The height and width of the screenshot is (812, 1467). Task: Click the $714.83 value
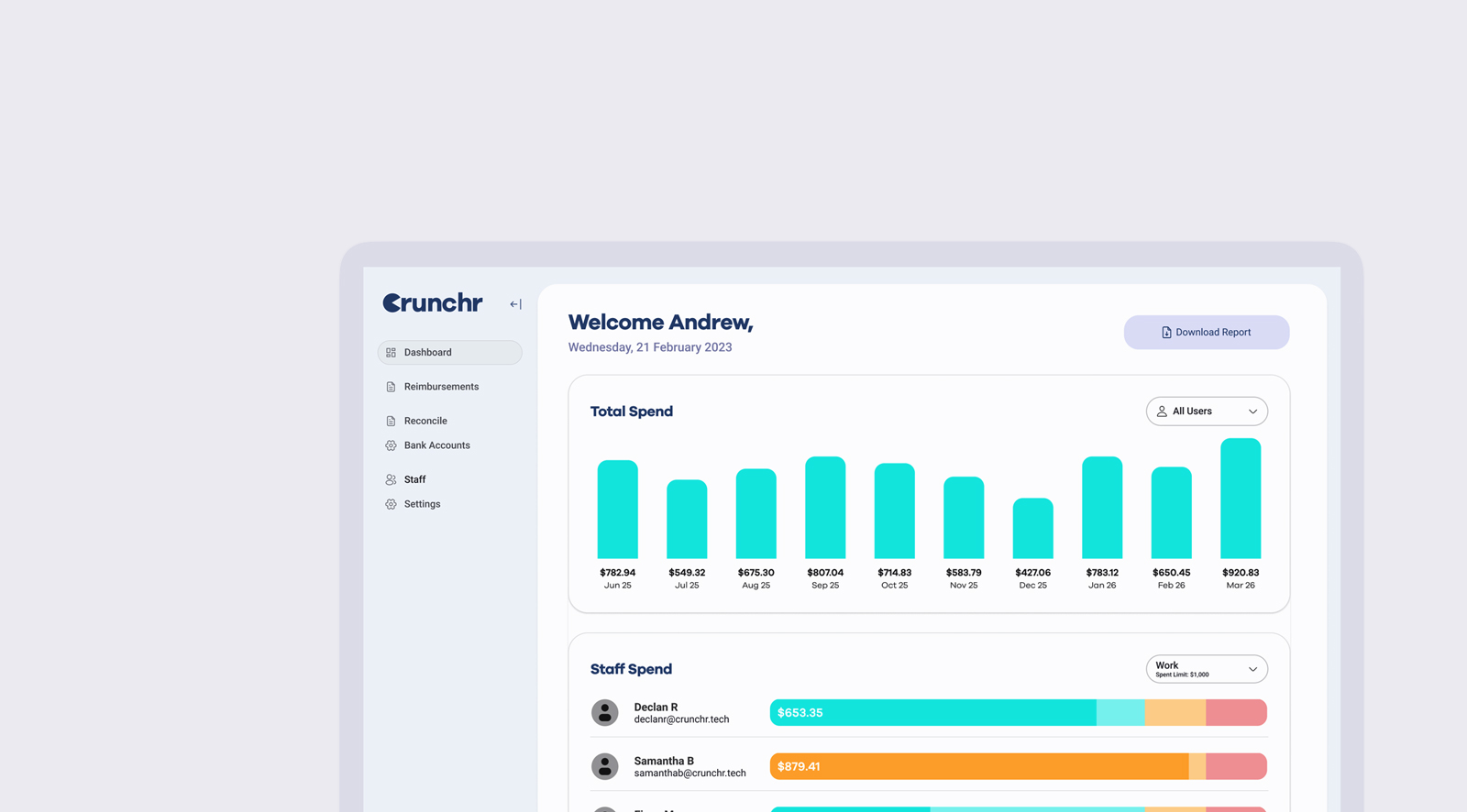point(895,573)
